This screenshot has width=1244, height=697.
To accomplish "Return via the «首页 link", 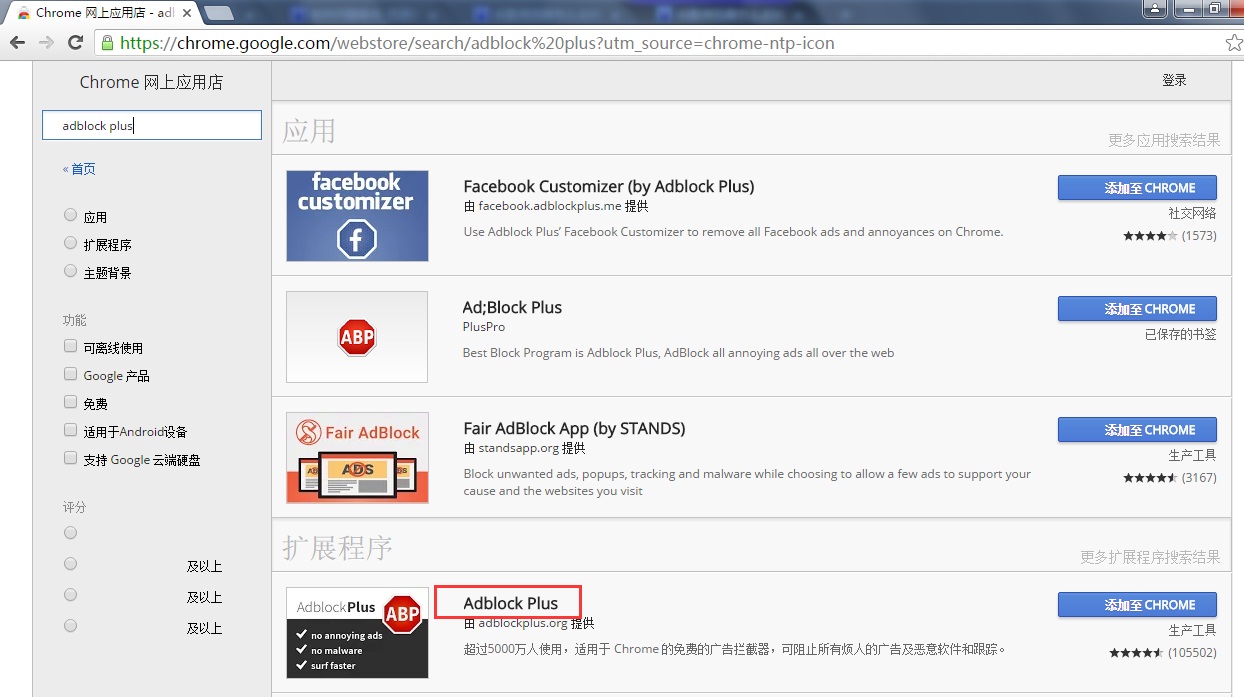I will pyautogui.click(x=79, y=169).
